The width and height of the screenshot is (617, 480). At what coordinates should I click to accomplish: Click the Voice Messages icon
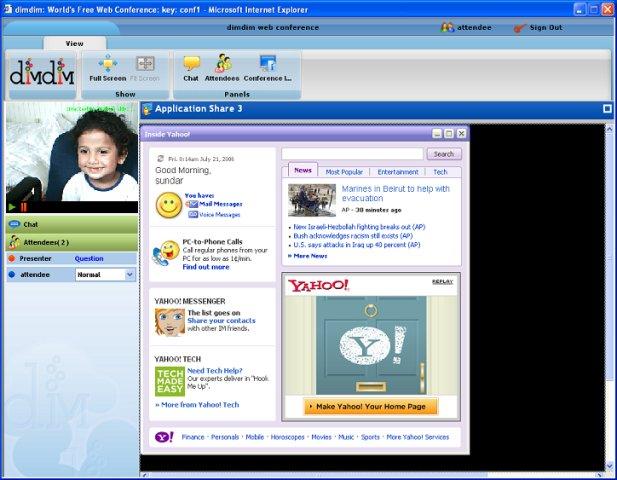coord(193,214)
